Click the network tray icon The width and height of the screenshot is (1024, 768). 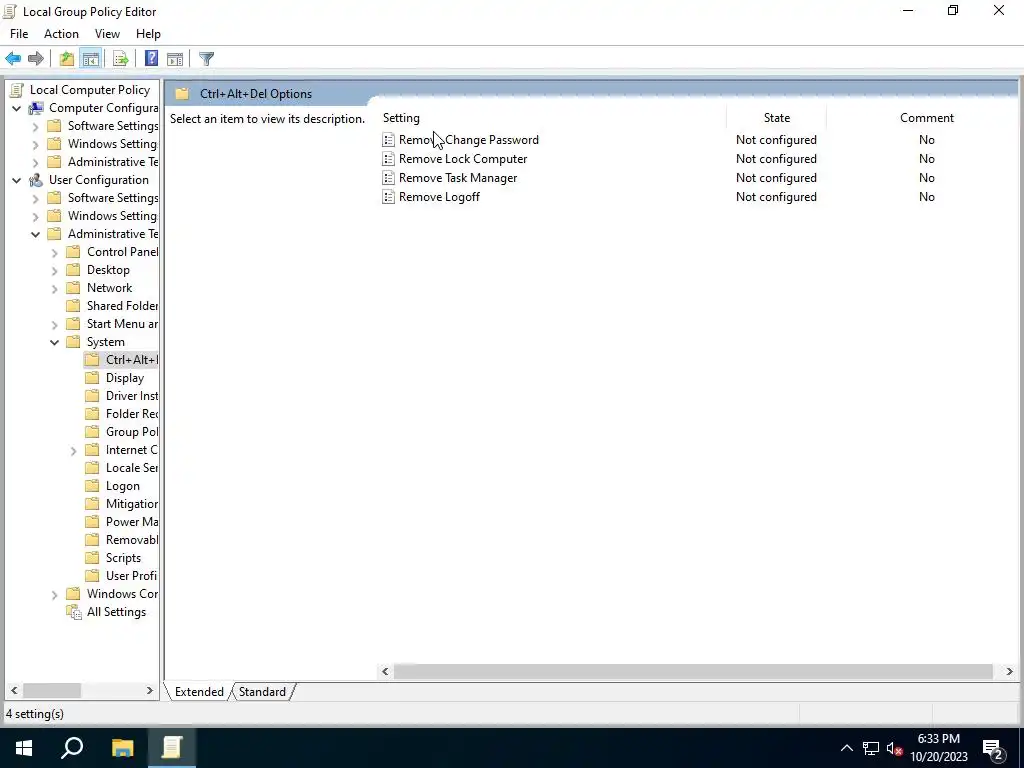click(x=871, y=748)
